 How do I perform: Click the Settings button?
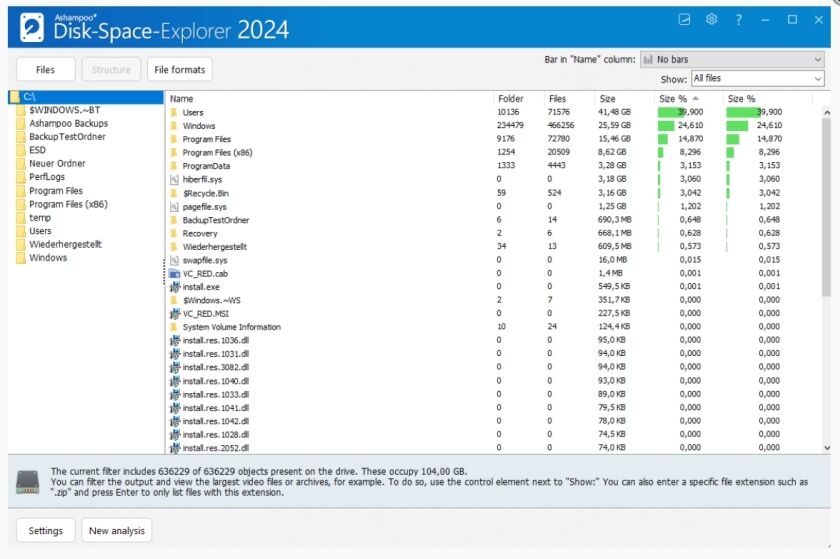[x=46, y=531]
